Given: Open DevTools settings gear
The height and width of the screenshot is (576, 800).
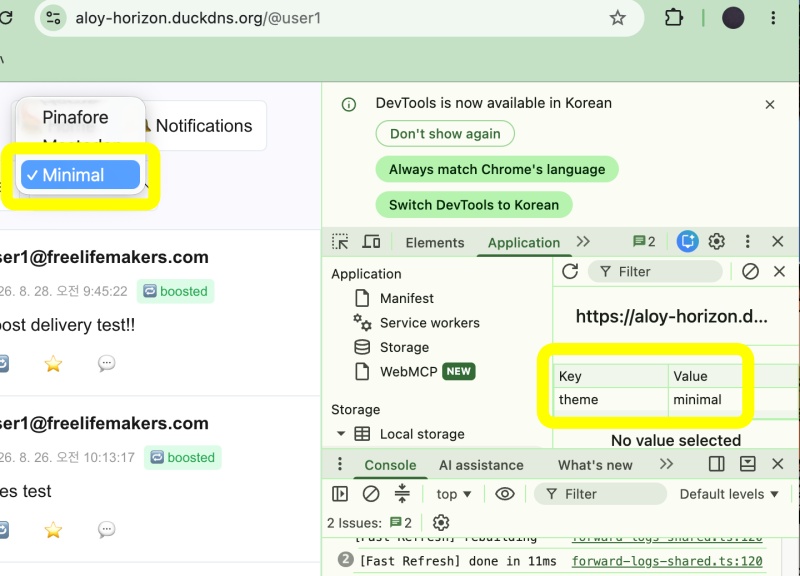Looking at the screenshot, I should 716,241.
